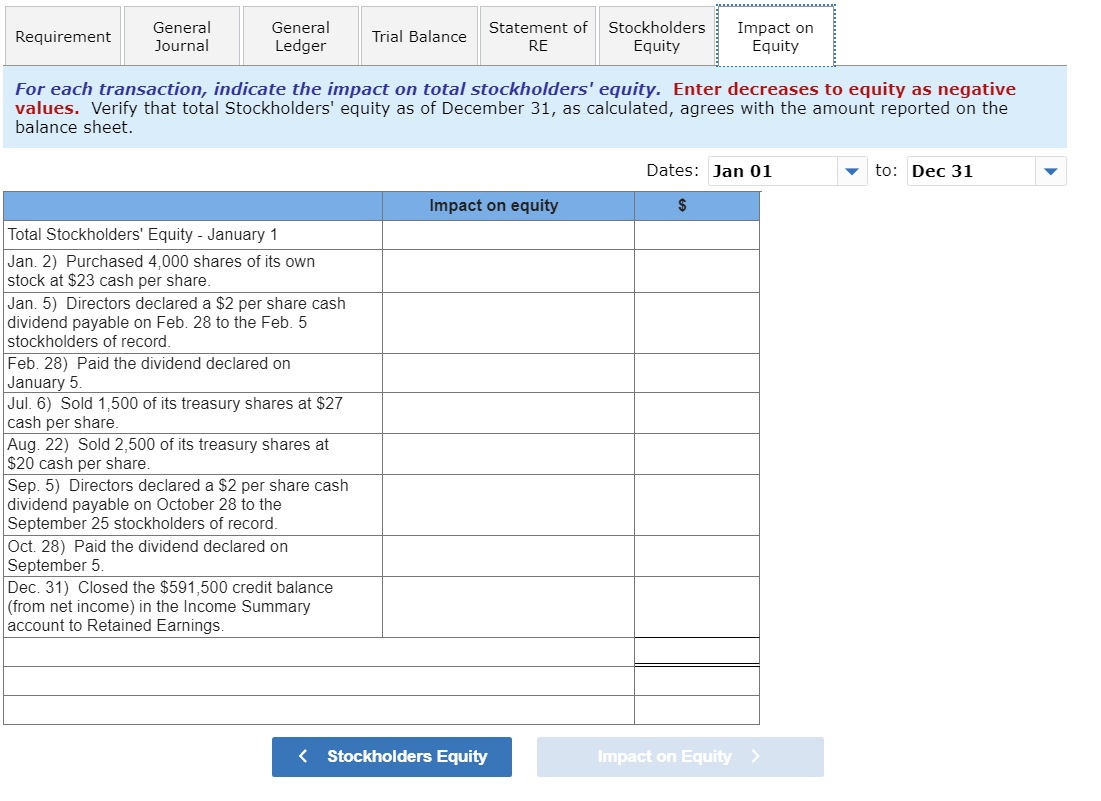Viewport: 1101px width, 801px height.
Task: Select amount cell for Feb. 28 dividend payment
Action: 697,373
